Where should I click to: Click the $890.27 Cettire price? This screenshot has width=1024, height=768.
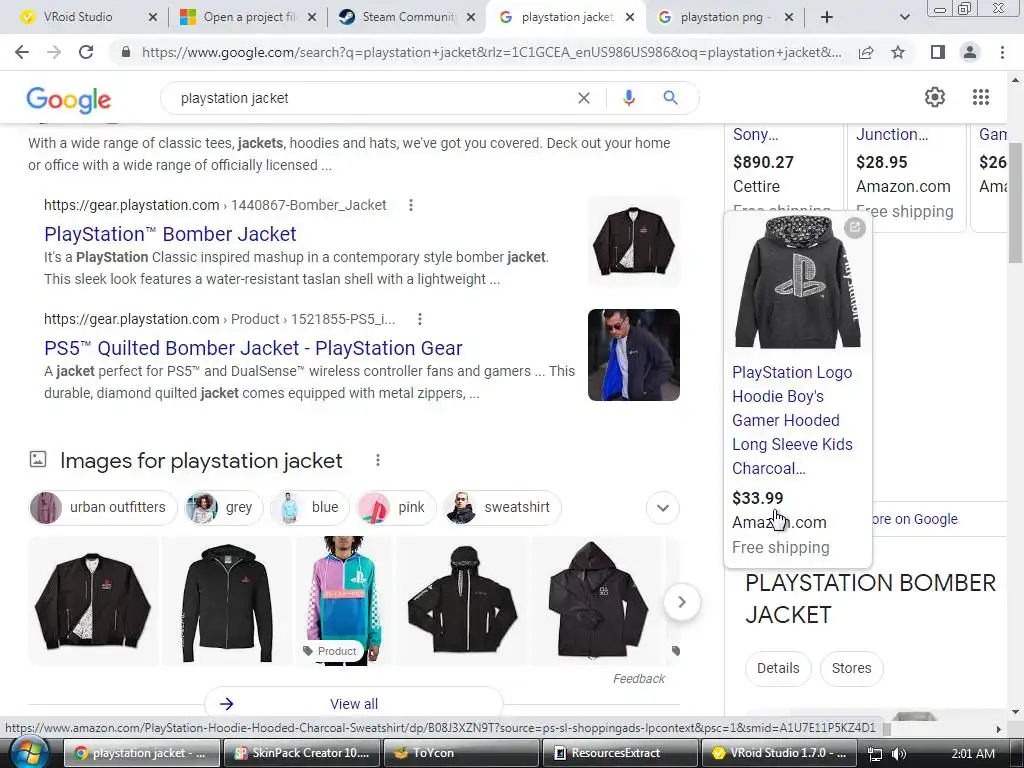pos(763,162)
